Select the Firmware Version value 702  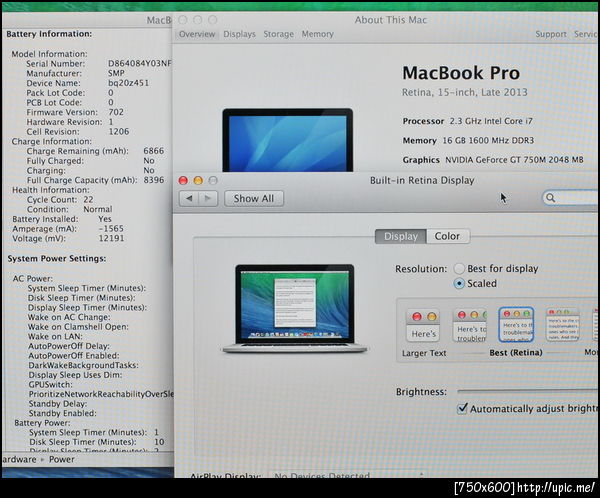[x=116, y=112]
